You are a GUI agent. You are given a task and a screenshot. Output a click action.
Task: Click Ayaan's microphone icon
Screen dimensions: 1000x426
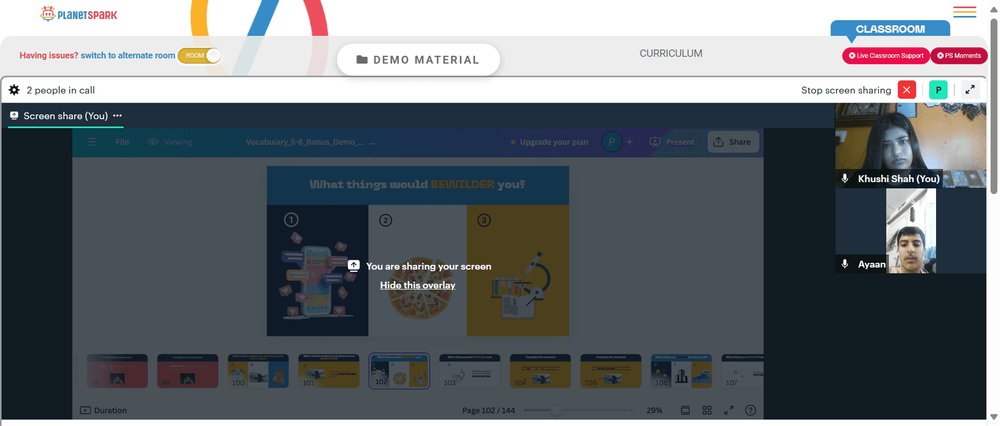(845, 264)
